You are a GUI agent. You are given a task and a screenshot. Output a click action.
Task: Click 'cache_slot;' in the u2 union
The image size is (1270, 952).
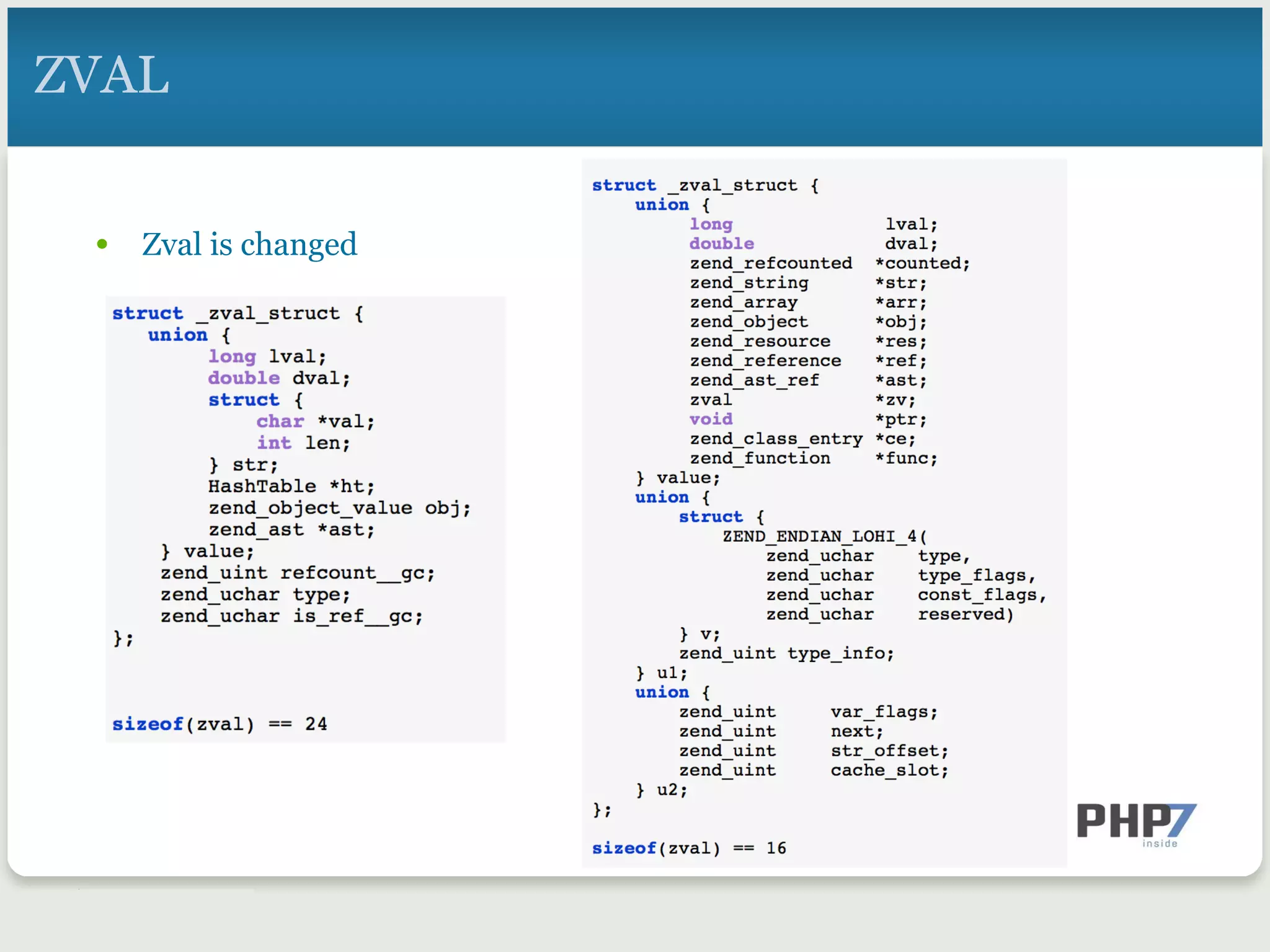coord(889,770)
